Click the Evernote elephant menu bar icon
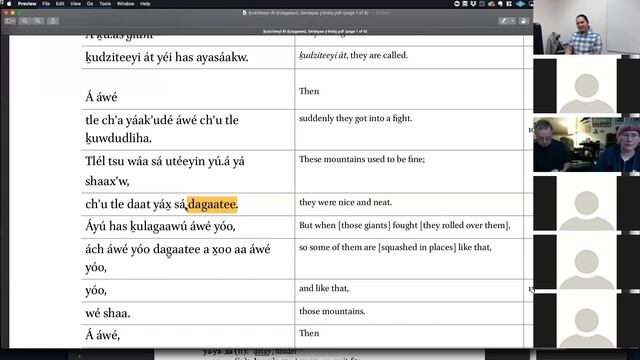 point(501,4)
